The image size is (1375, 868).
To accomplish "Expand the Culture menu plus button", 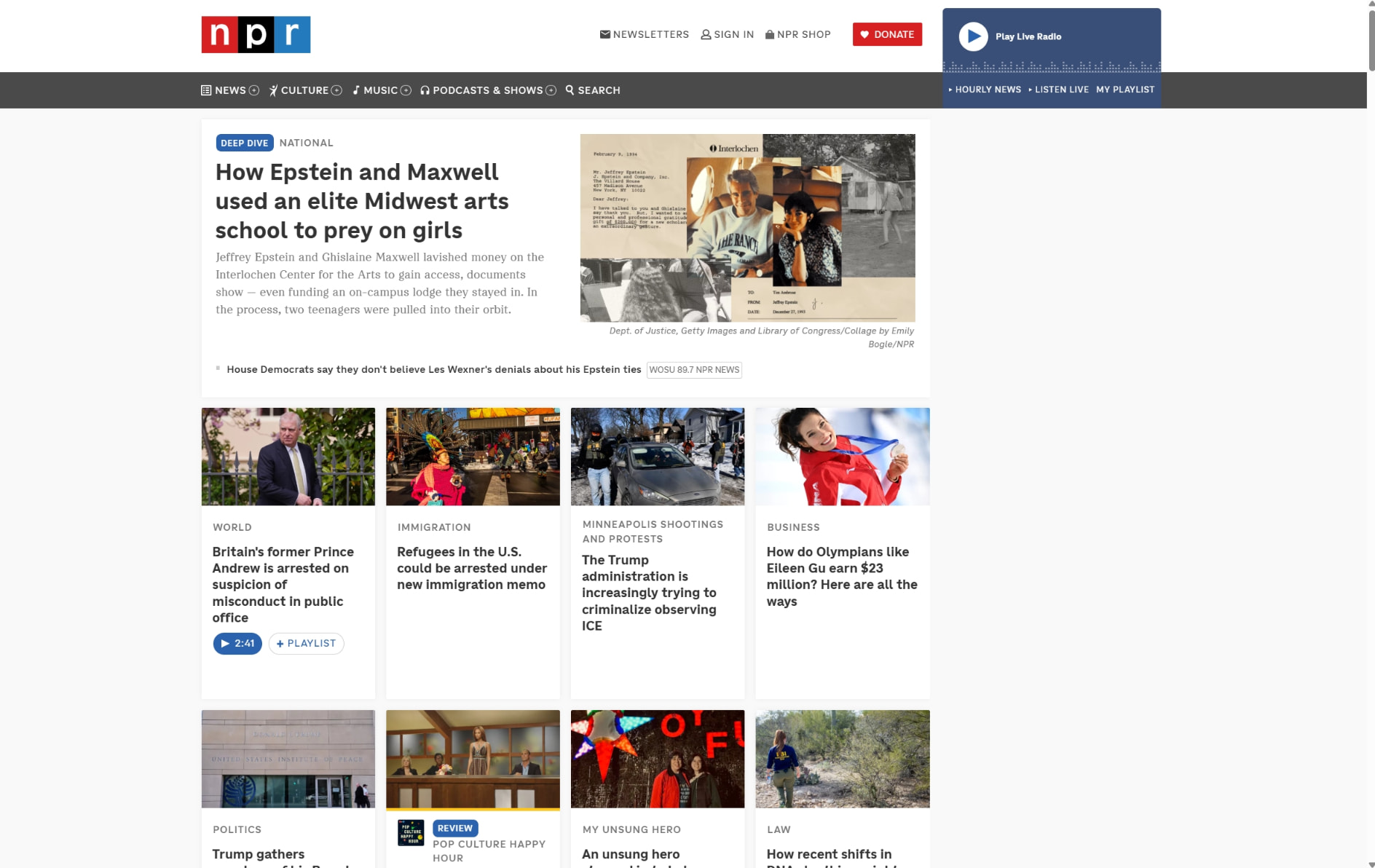I will pos(336,90).
